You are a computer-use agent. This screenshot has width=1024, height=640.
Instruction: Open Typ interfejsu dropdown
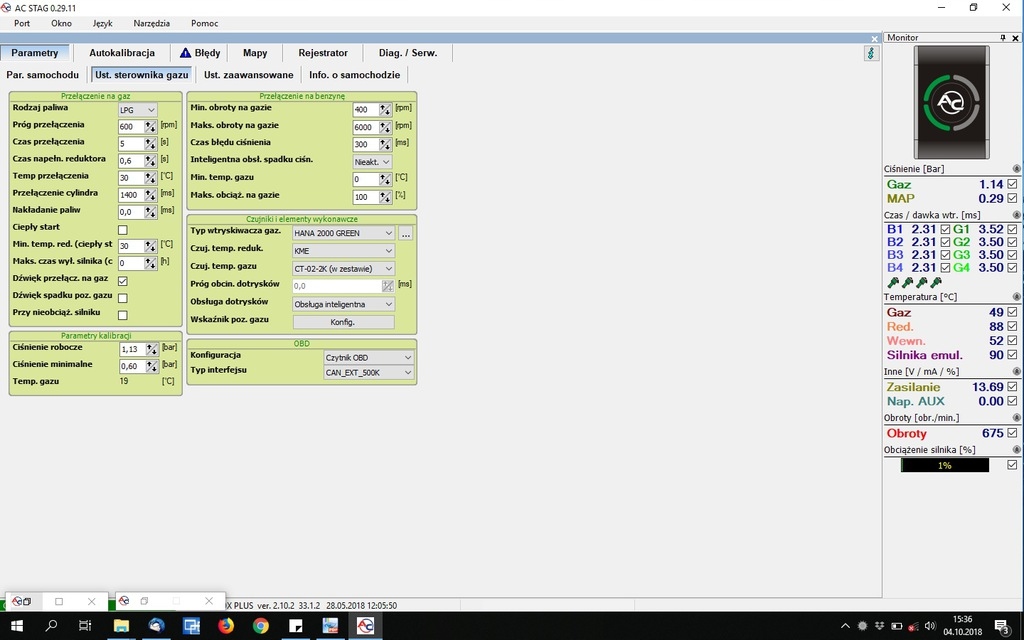tap(369, 372)
